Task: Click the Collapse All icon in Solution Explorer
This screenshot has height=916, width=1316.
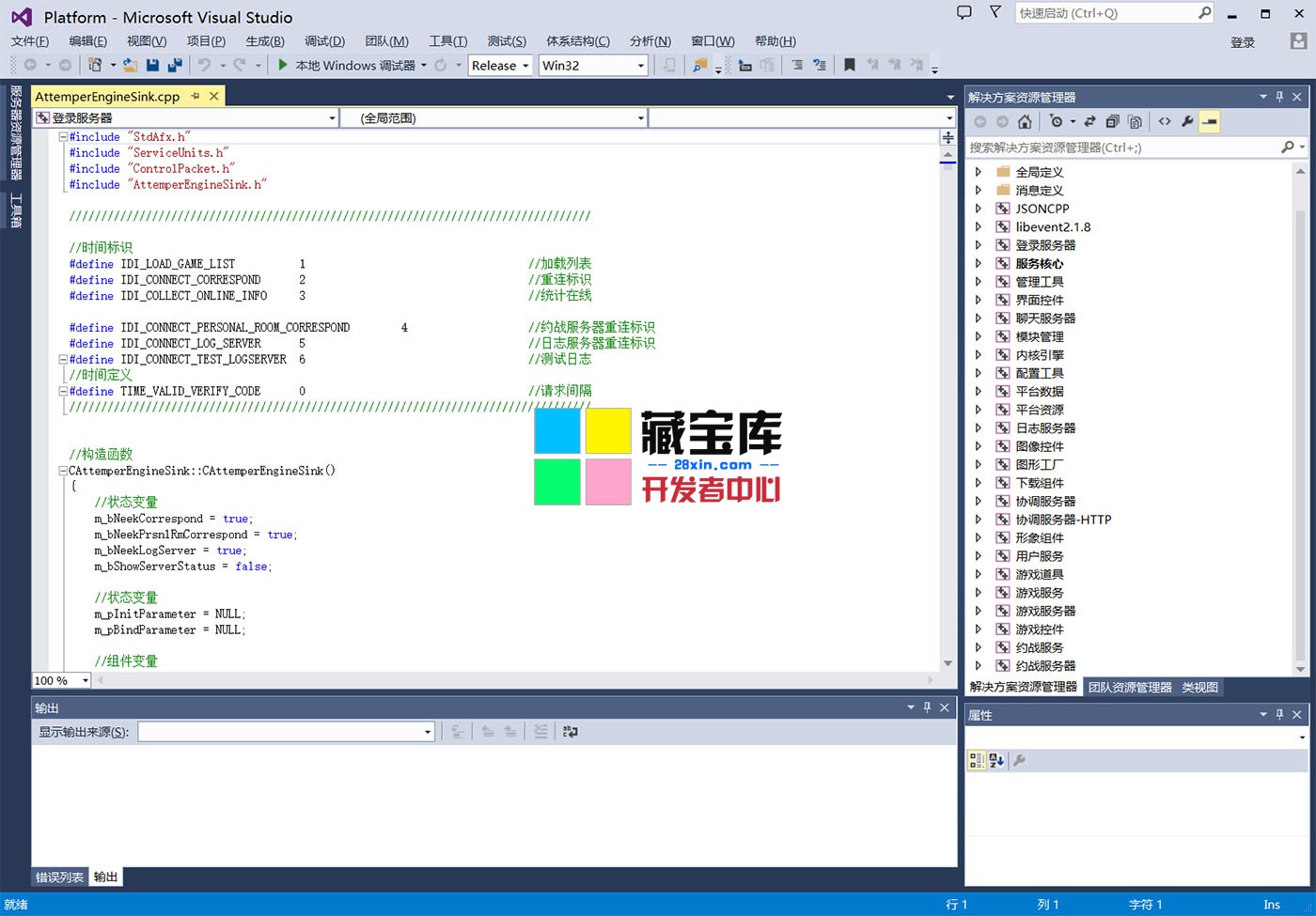Action: [x=1112, y=121]
